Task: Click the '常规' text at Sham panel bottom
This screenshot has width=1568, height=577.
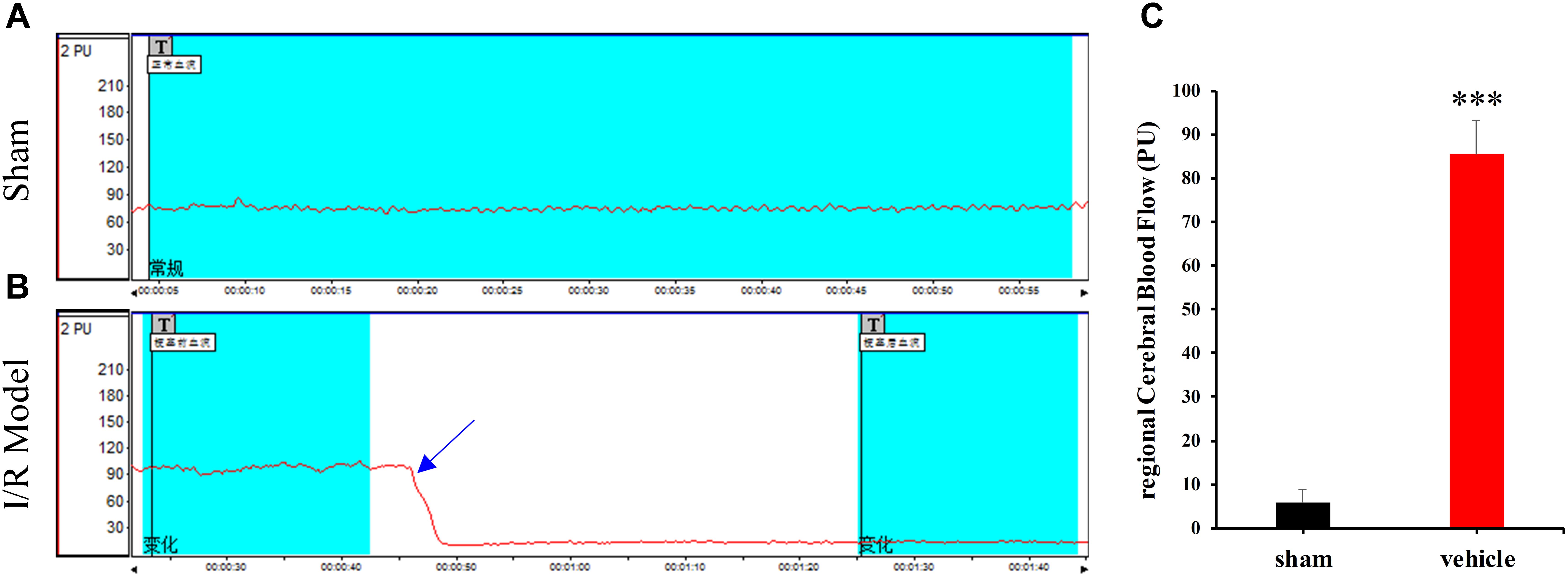Action: (166, 268)
